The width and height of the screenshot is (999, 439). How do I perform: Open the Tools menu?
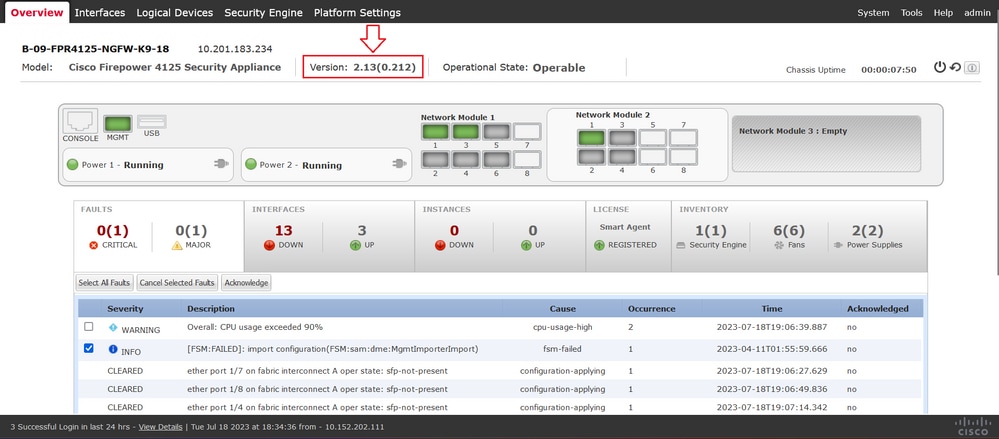912,13
